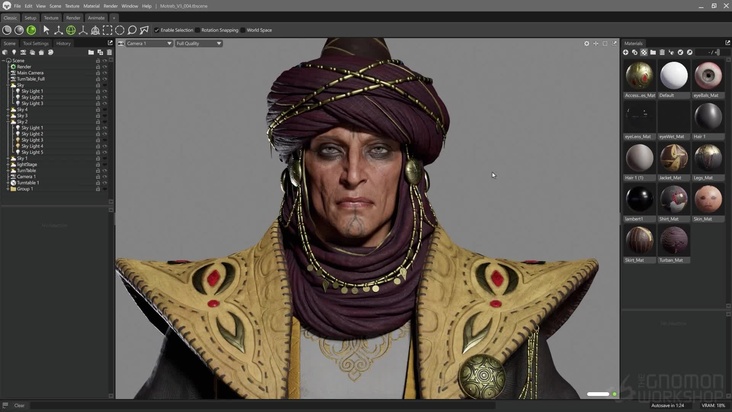Show the hidden Sky 3 object
This screenshot has width=732, height=412.
click(105, 116)
